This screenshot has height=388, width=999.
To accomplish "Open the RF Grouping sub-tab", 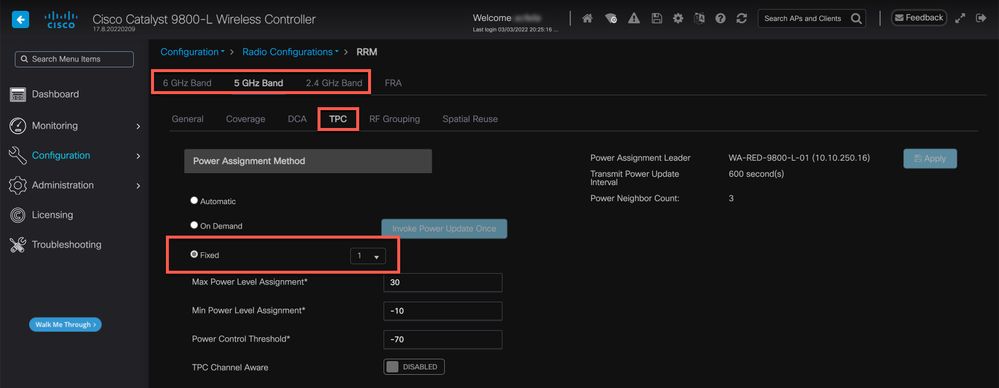I will [394, 119].
